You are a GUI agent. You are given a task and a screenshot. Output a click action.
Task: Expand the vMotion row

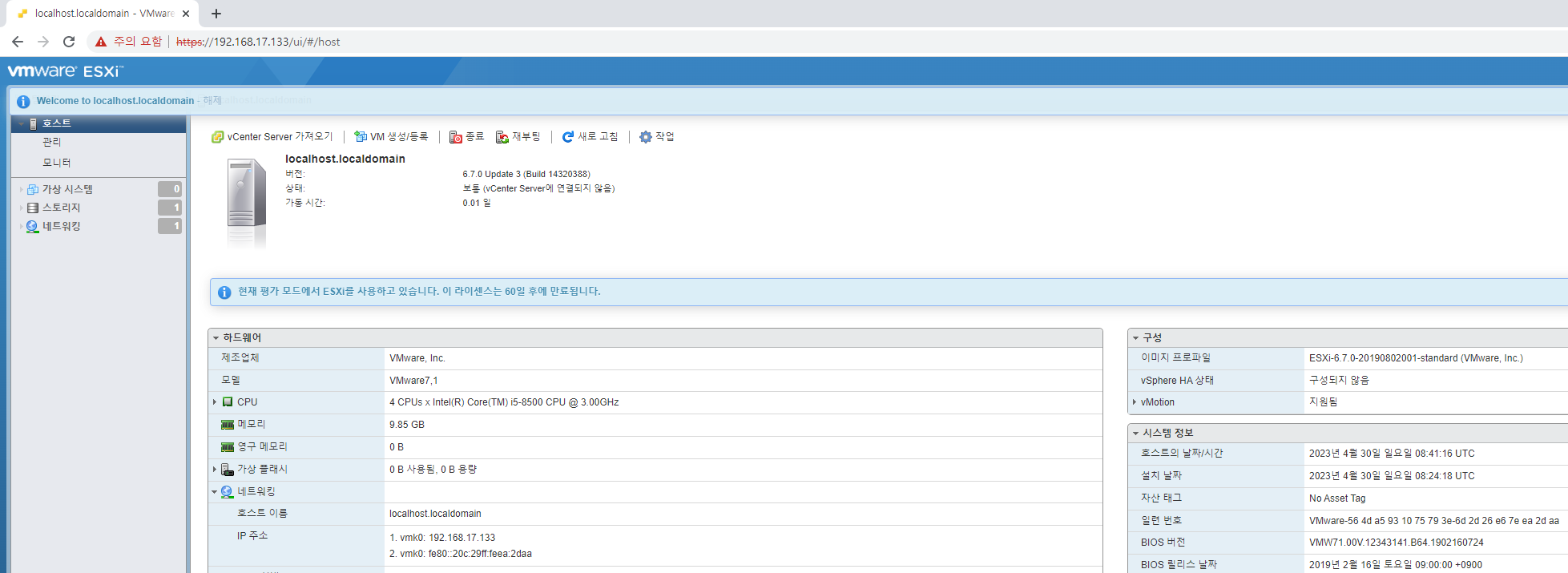(1135, 402)
